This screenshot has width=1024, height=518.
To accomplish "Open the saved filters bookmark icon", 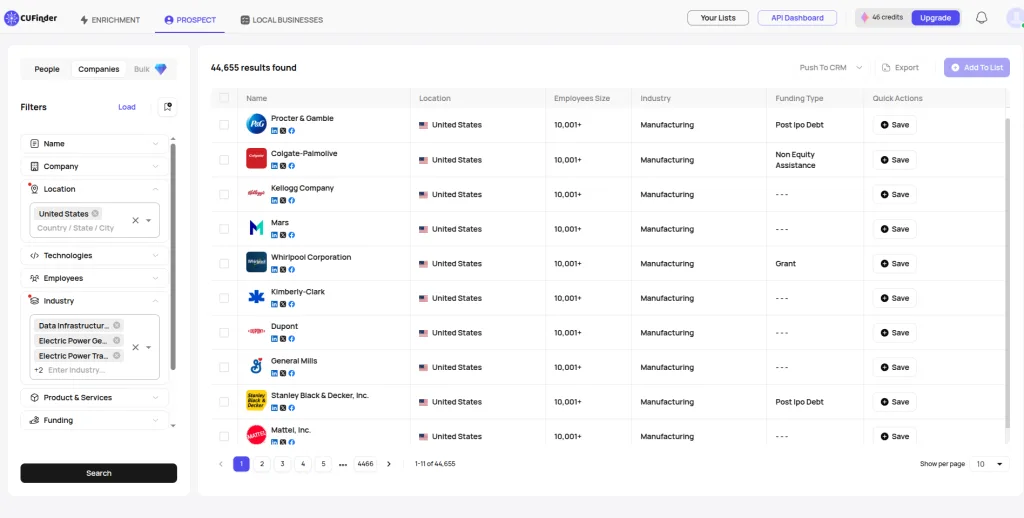I will point(168,107).
